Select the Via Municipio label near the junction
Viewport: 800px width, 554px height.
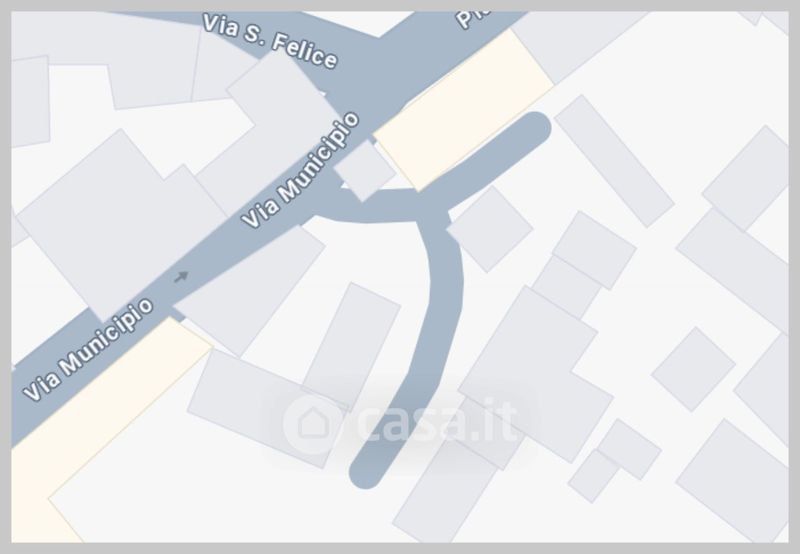[x=301, y=170]
